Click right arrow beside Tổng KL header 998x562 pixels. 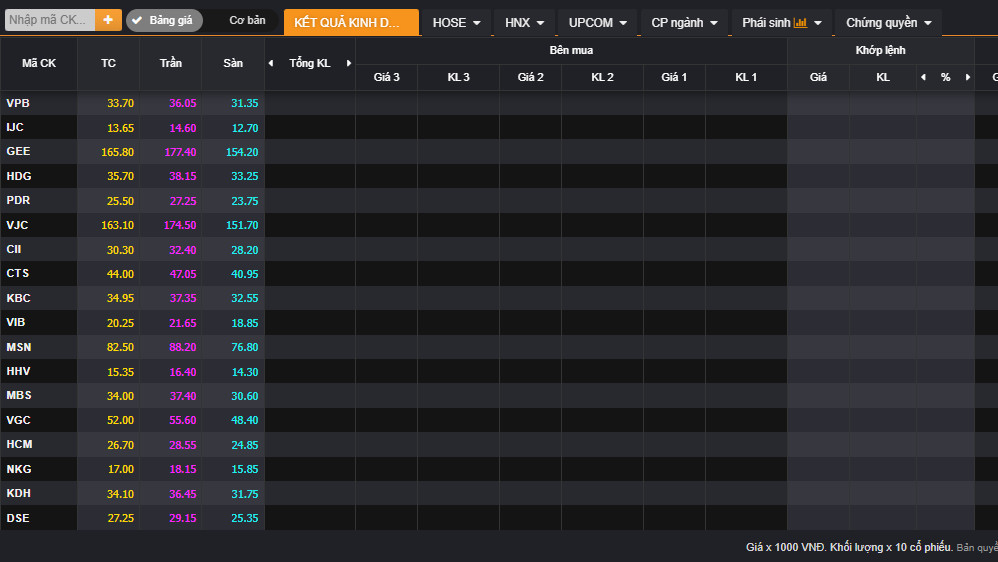click(x=349, y=63)
